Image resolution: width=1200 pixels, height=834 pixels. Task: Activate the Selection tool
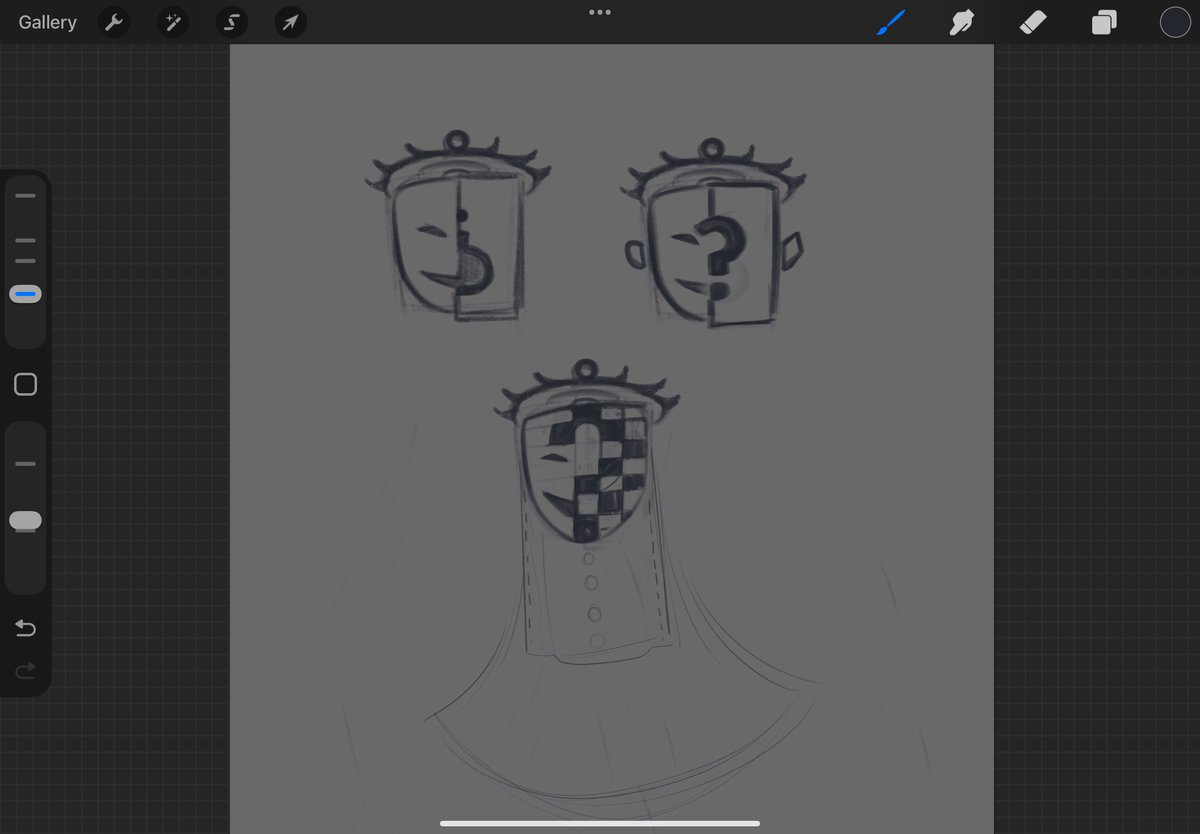click(232, 22)
